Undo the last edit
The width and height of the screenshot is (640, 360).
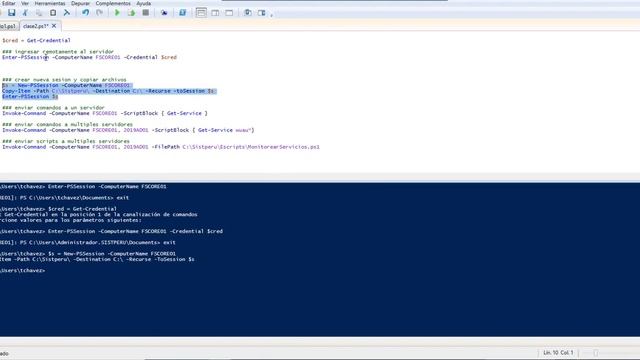coord(85,13)
